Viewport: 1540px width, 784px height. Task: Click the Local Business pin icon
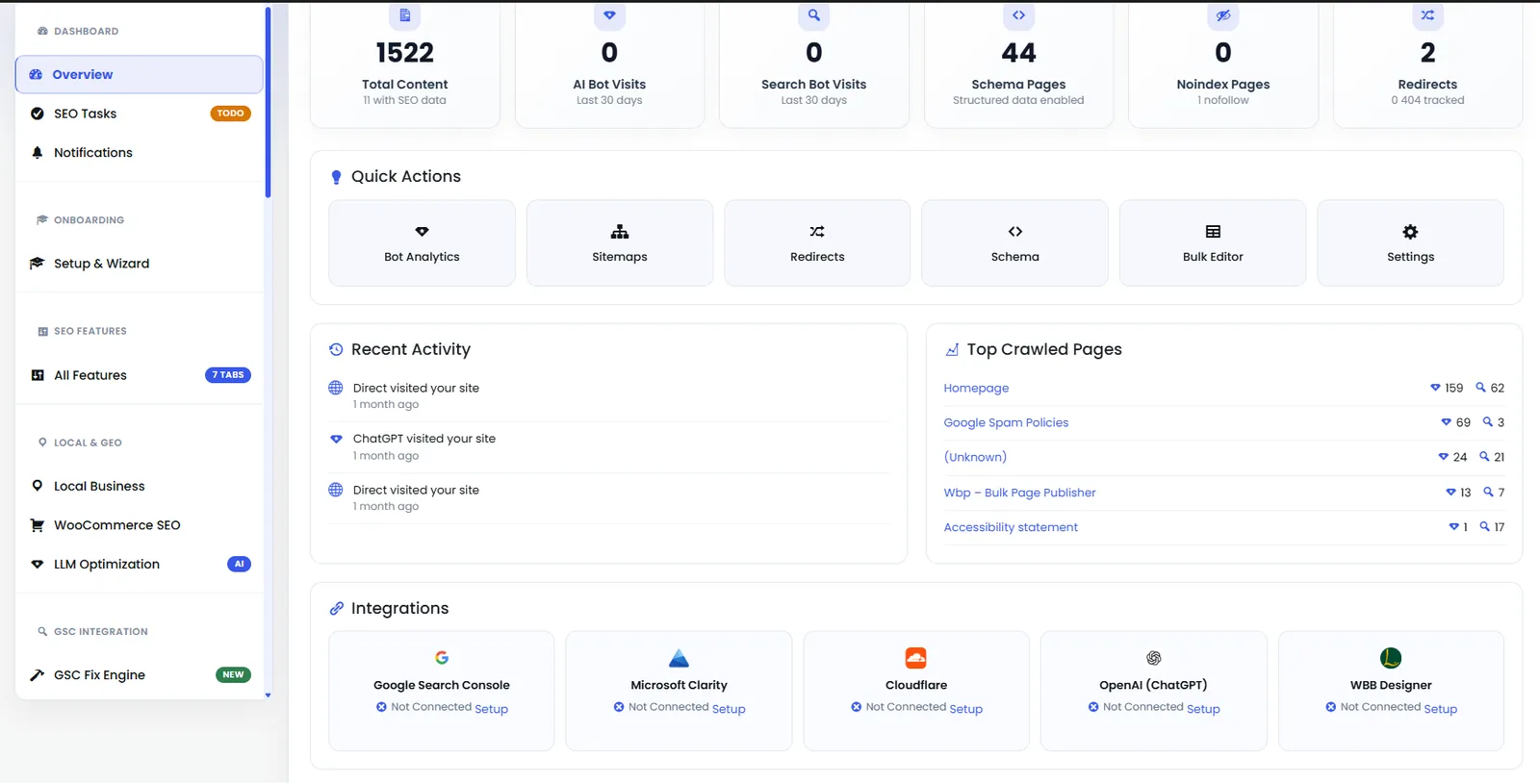(38, 486)
